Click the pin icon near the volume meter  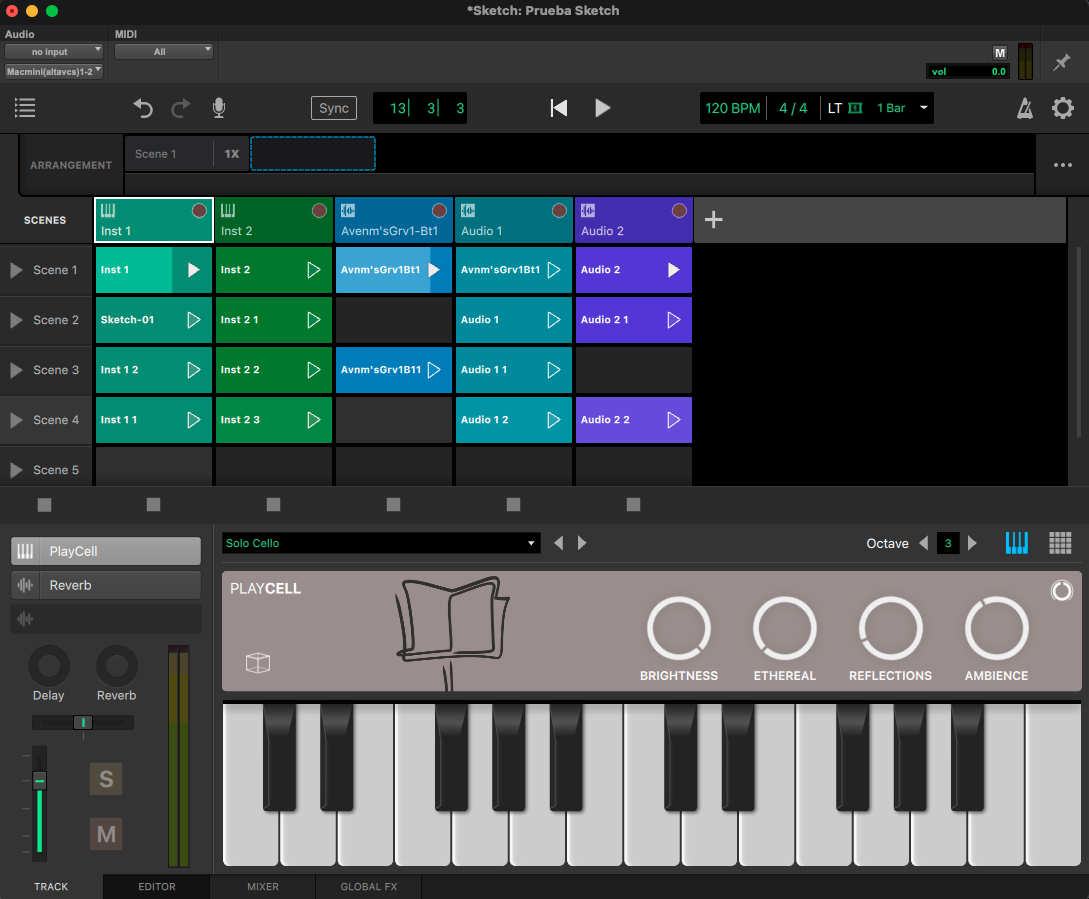click(x=1061, y=62)
